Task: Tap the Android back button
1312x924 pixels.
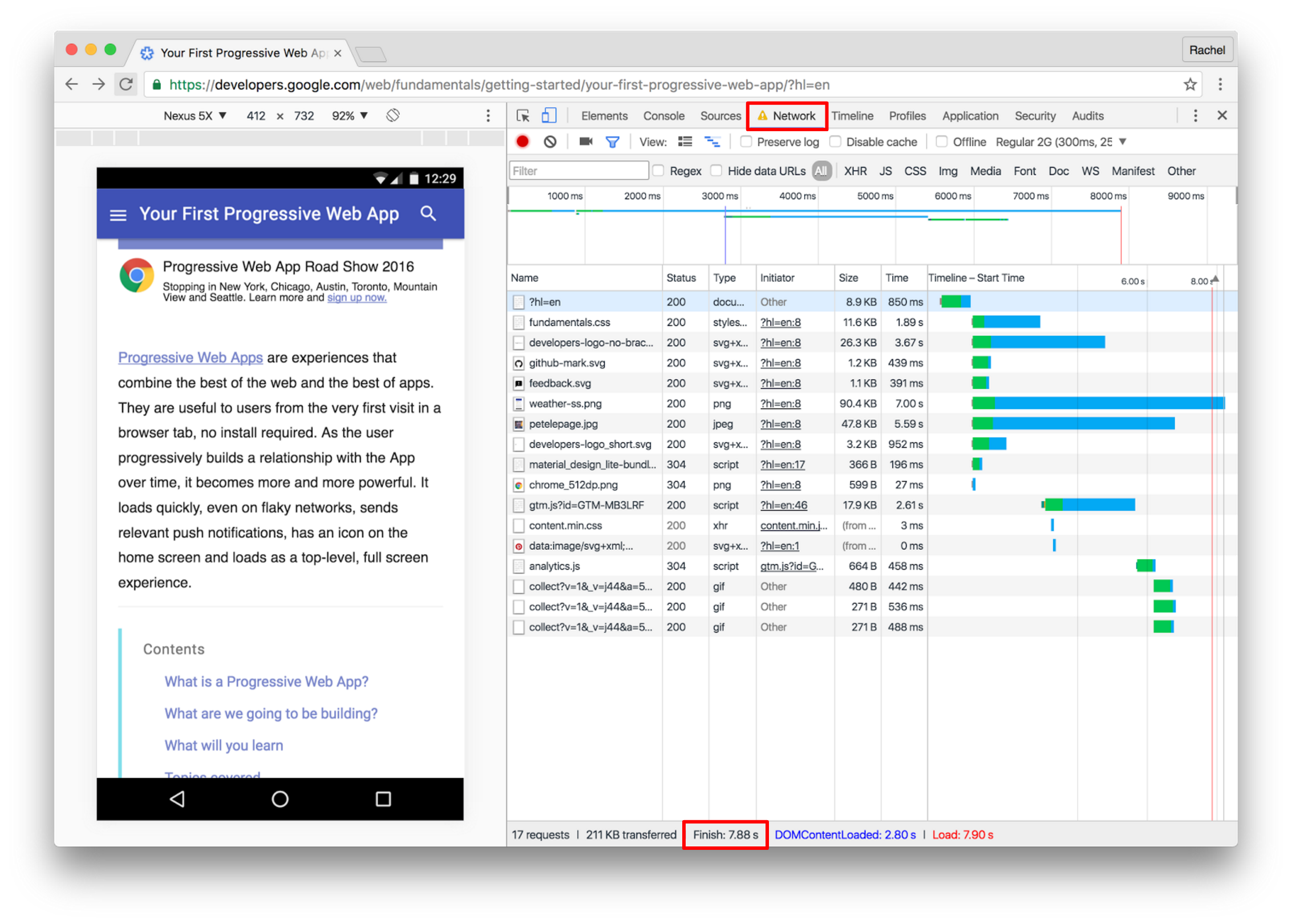Action: coord(177,799)
